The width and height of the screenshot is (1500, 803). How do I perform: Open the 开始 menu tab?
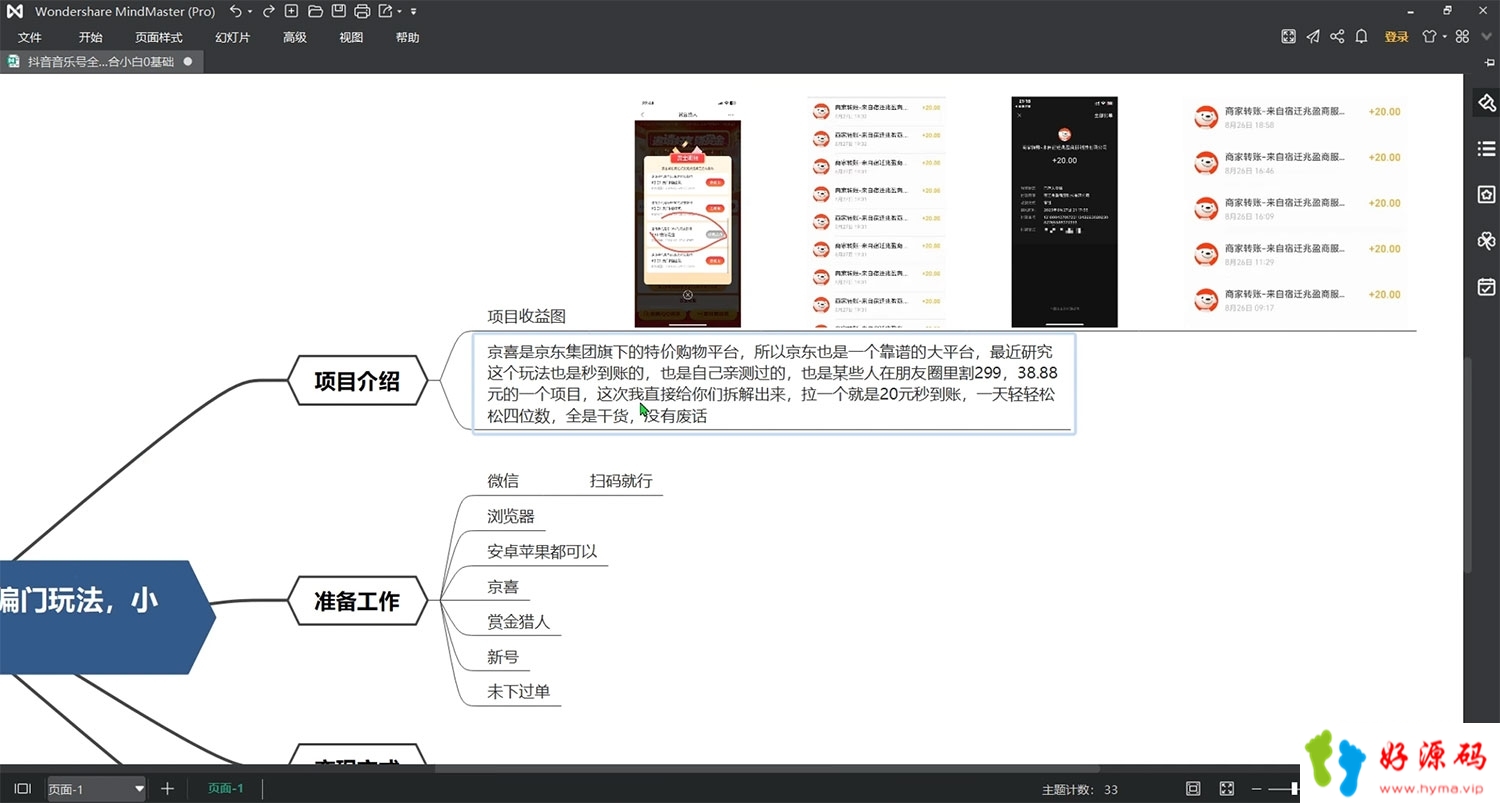[90, 37]
